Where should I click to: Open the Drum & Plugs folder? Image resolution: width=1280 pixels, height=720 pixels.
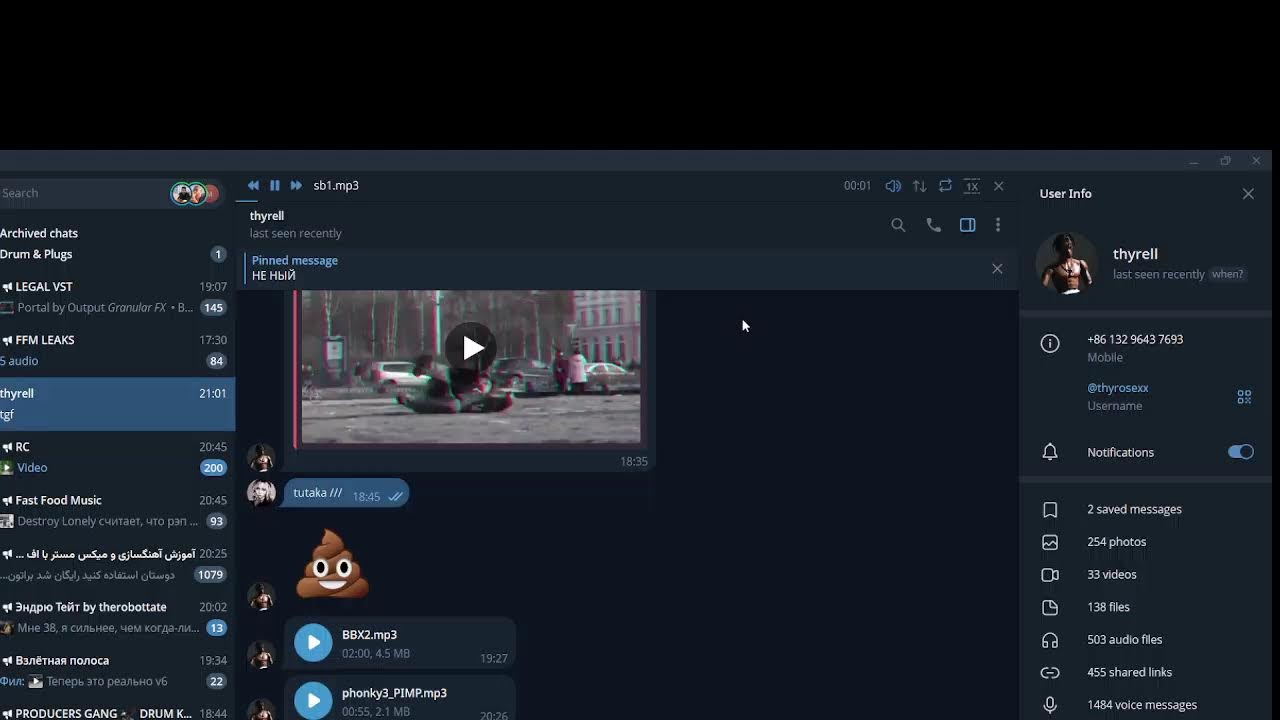tap(117, 254)
